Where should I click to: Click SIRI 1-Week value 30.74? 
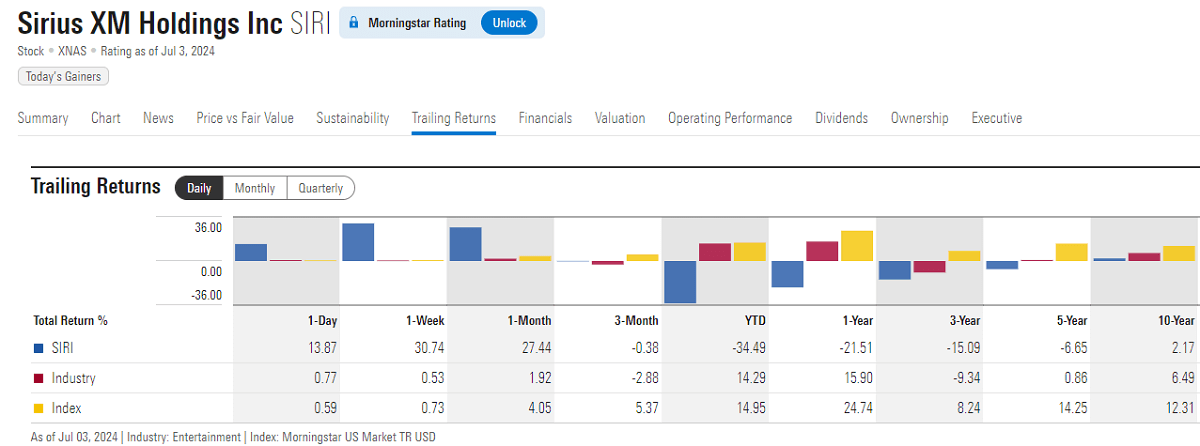tap(431, 348)
